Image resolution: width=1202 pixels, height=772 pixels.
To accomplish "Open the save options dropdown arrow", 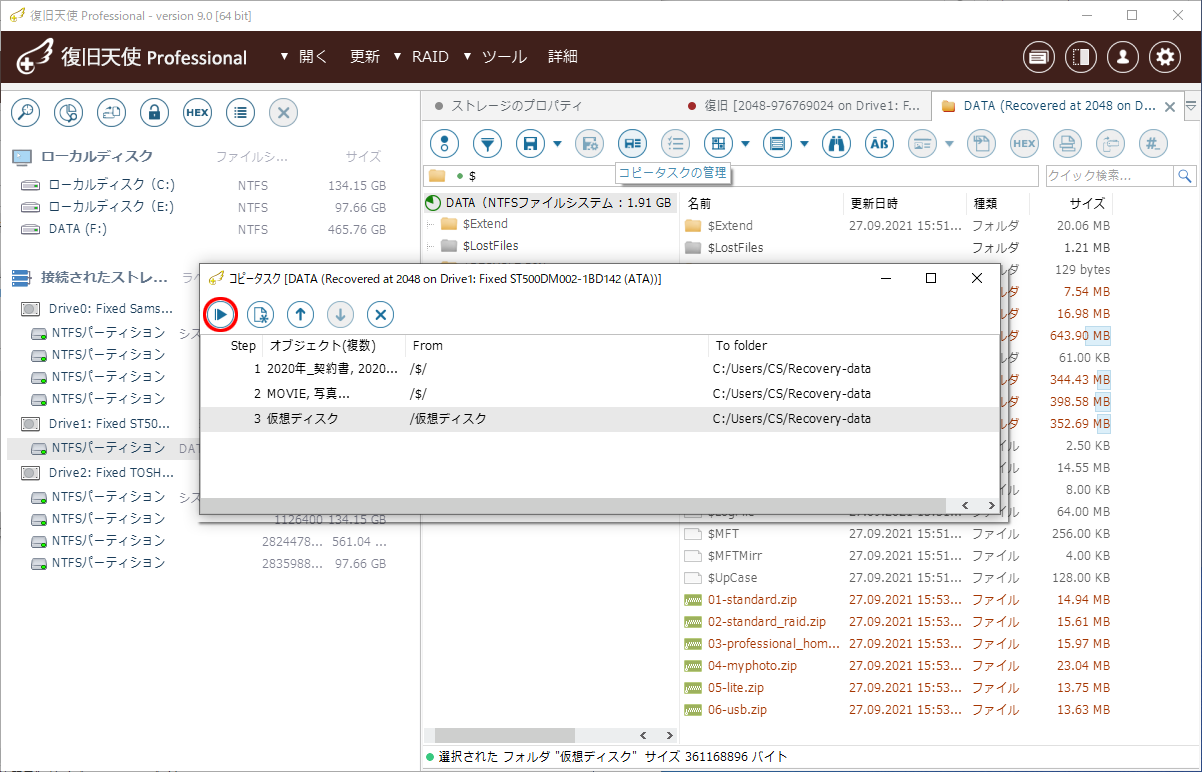I will (557, 144).
